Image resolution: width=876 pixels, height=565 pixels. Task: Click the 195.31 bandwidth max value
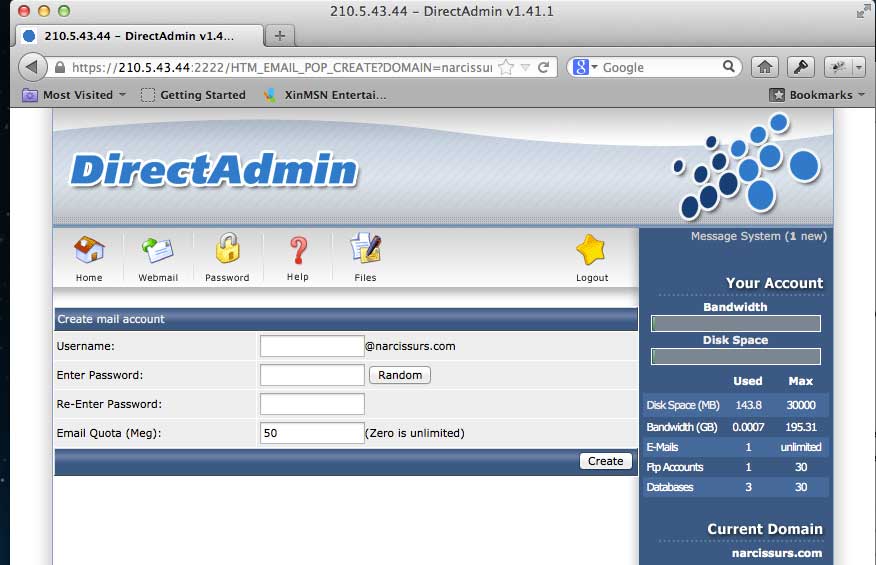point(801,427)
